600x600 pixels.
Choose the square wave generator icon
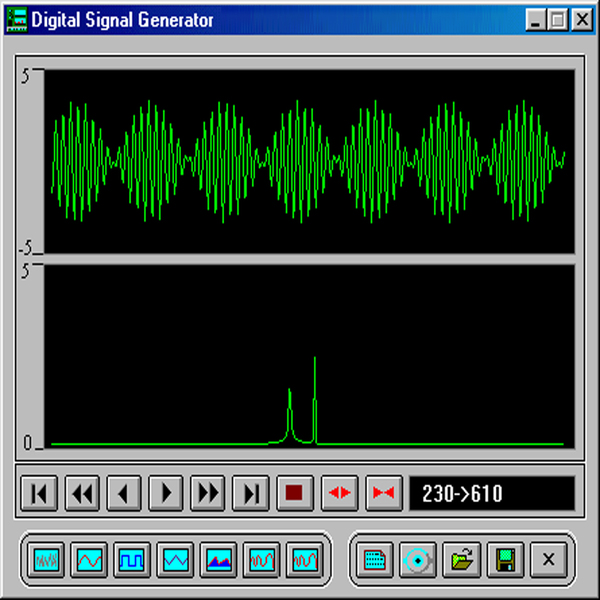point(132,560)
